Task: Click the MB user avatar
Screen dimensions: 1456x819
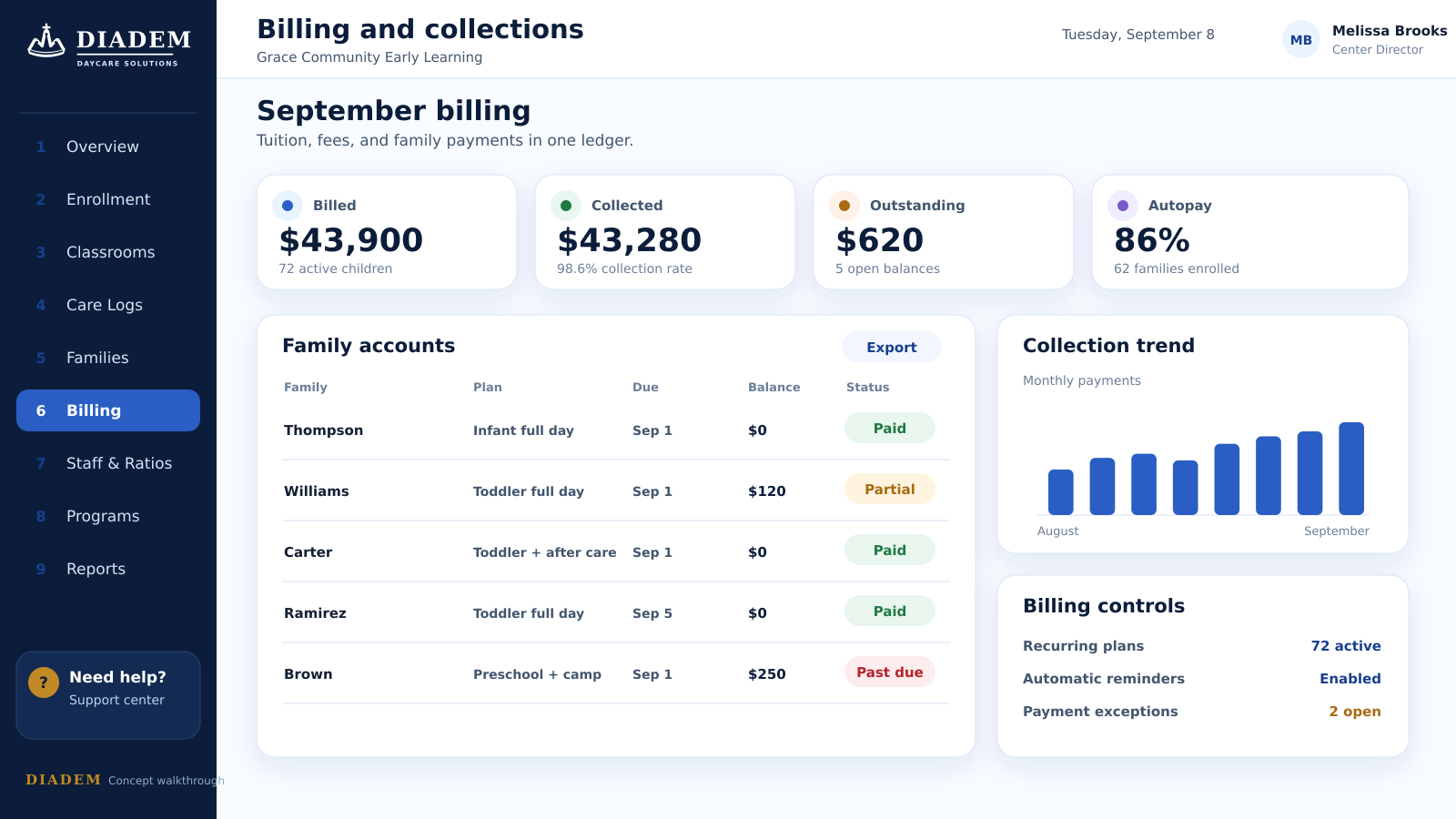Action: click(x=1301, y=39)
